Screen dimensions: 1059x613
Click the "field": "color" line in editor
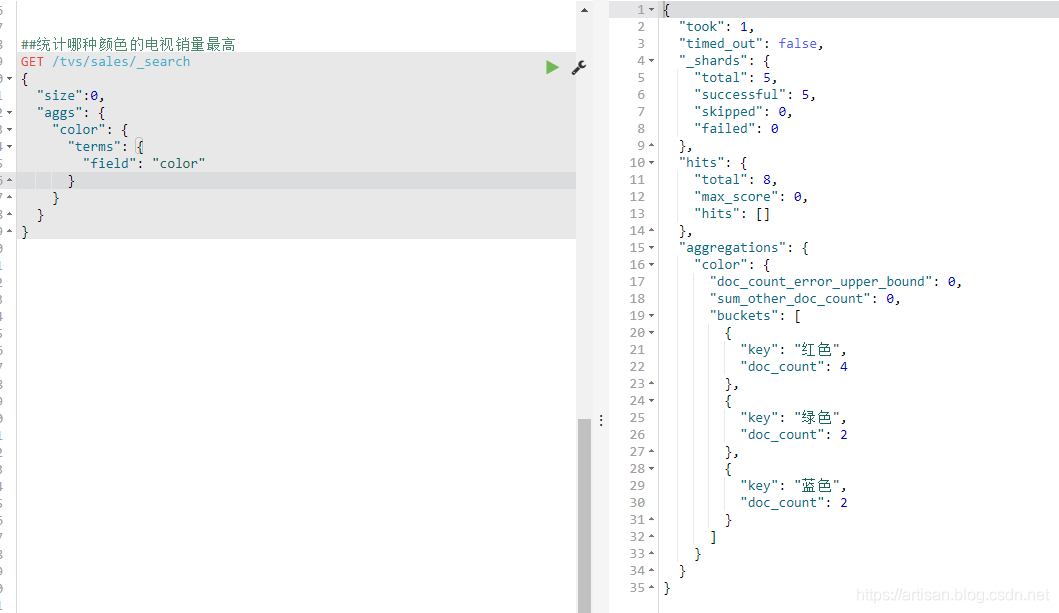pyautogui.click(x=144, y=163)
